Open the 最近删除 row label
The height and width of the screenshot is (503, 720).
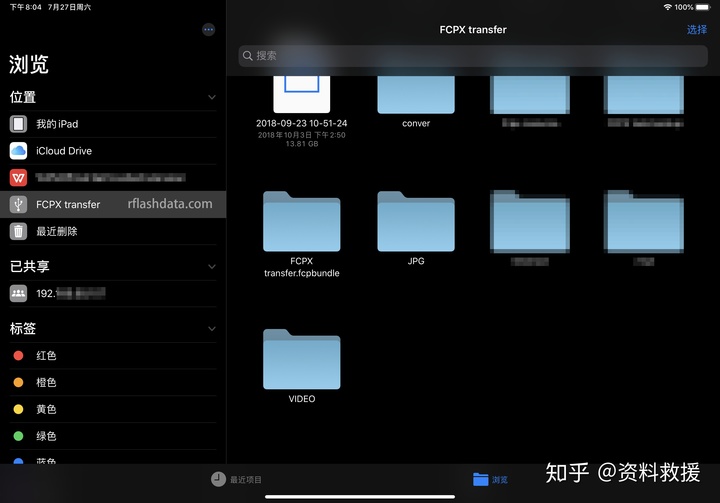pyautogui.click(x=56, y=231)
